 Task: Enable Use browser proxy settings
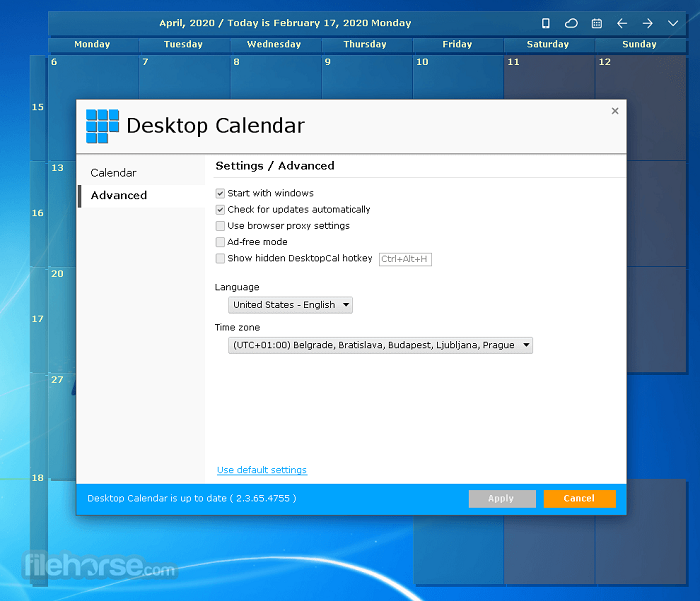coord(220,226)
